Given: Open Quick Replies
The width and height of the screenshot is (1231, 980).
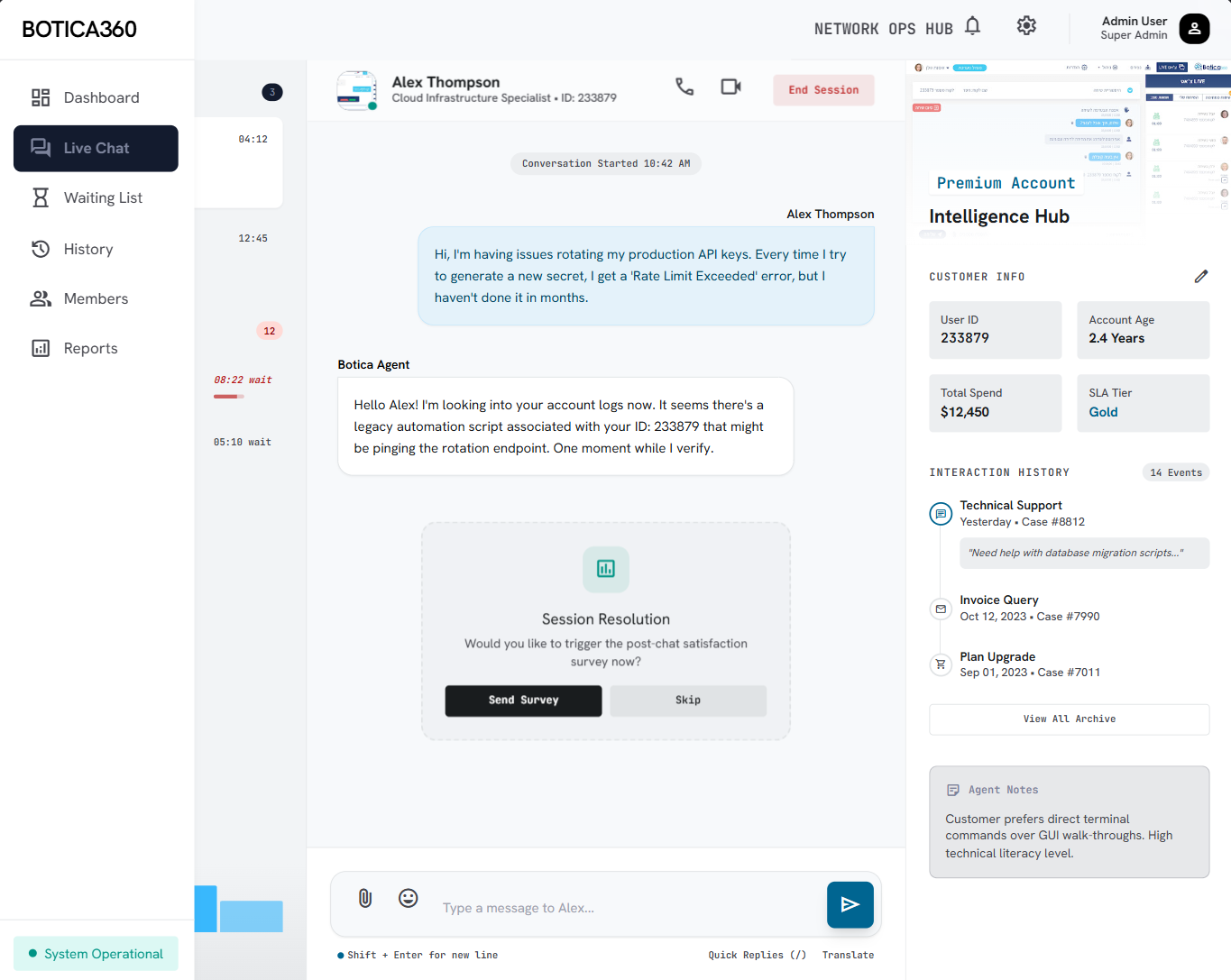Looking at the screenshot, I should point(757,955).
